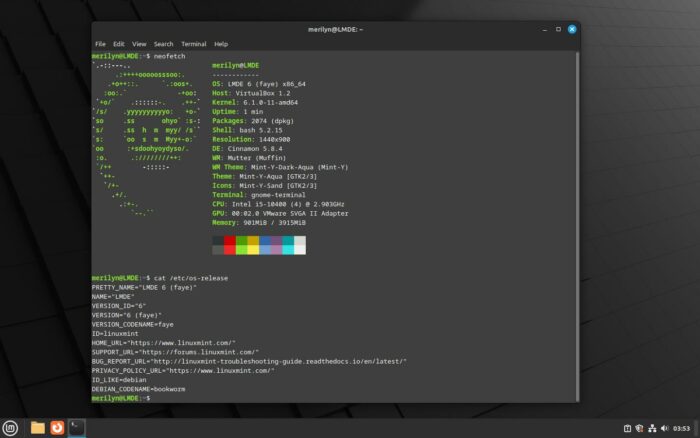The height and width of the screenshot is (438, 700).
Task: Maximize the terminal window
Action: 558,29
